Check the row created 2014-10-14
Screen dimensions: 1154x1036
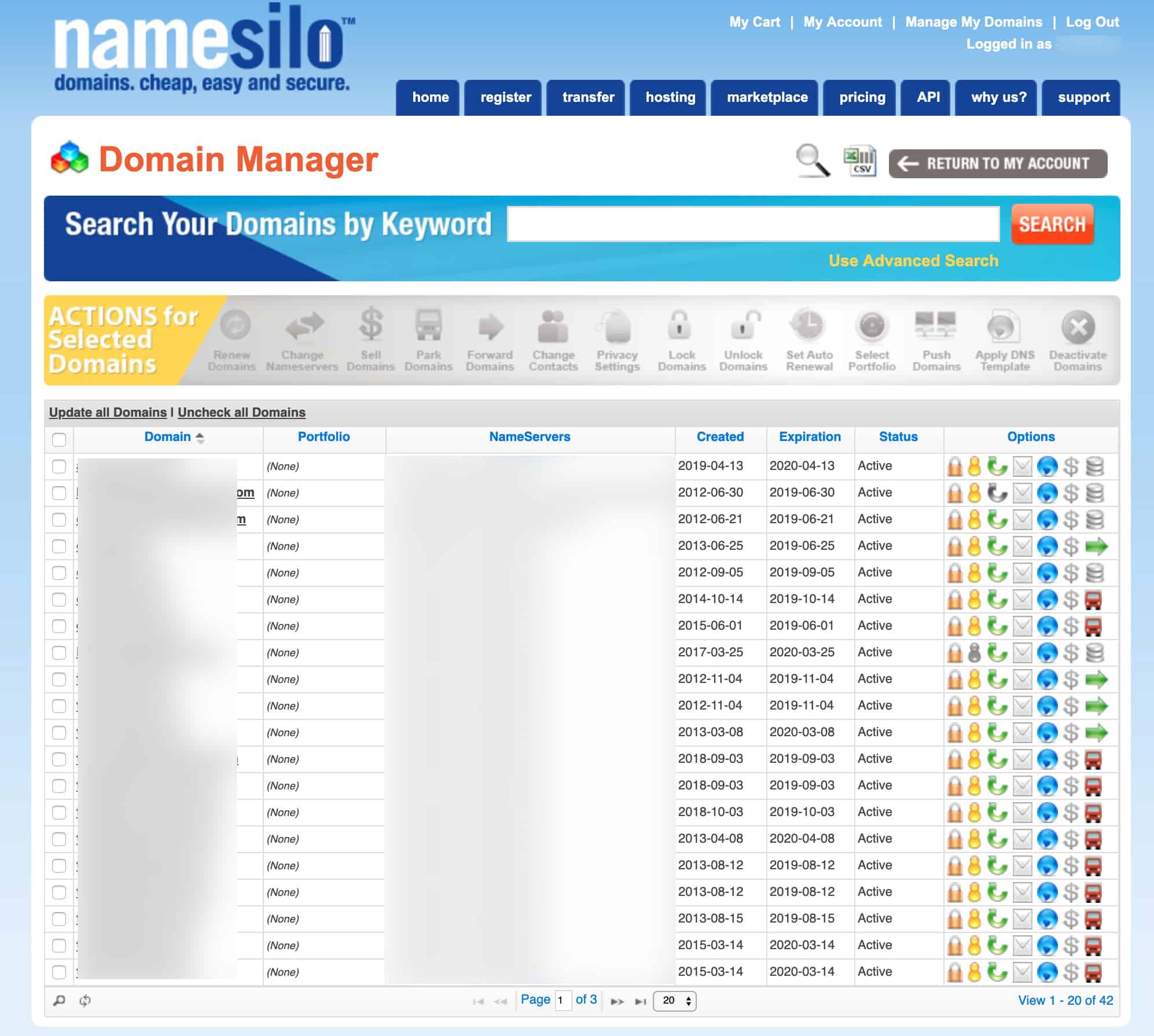click(x=59, y=600)
